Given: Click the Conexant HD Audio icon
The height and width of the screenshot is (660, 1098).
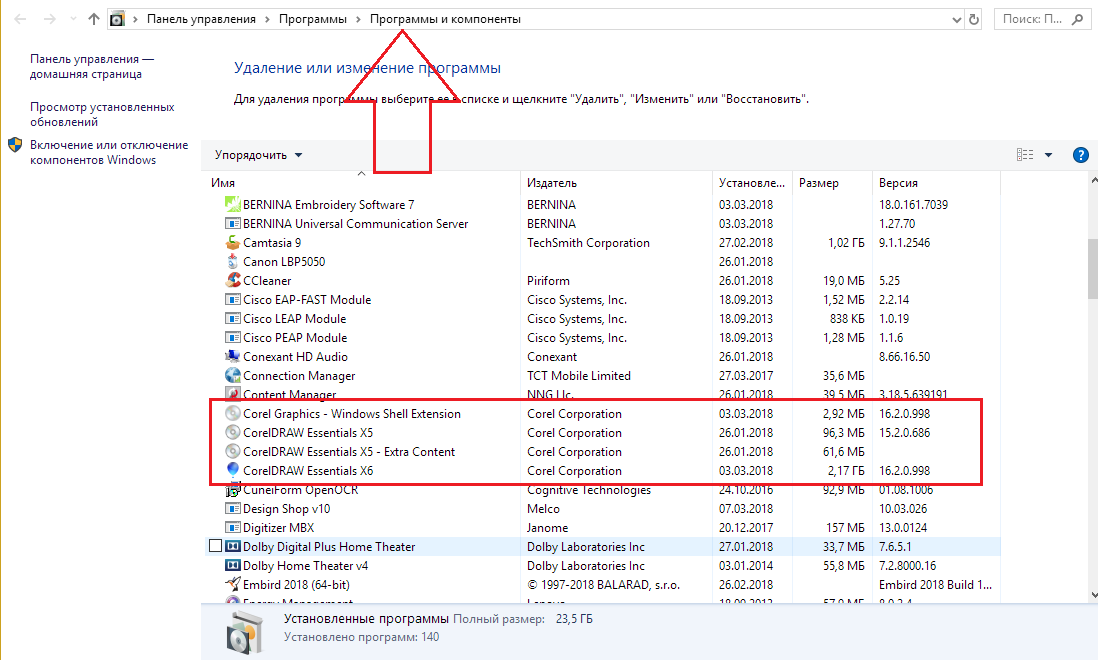Looking at the screenshot, I should point(232,357).
